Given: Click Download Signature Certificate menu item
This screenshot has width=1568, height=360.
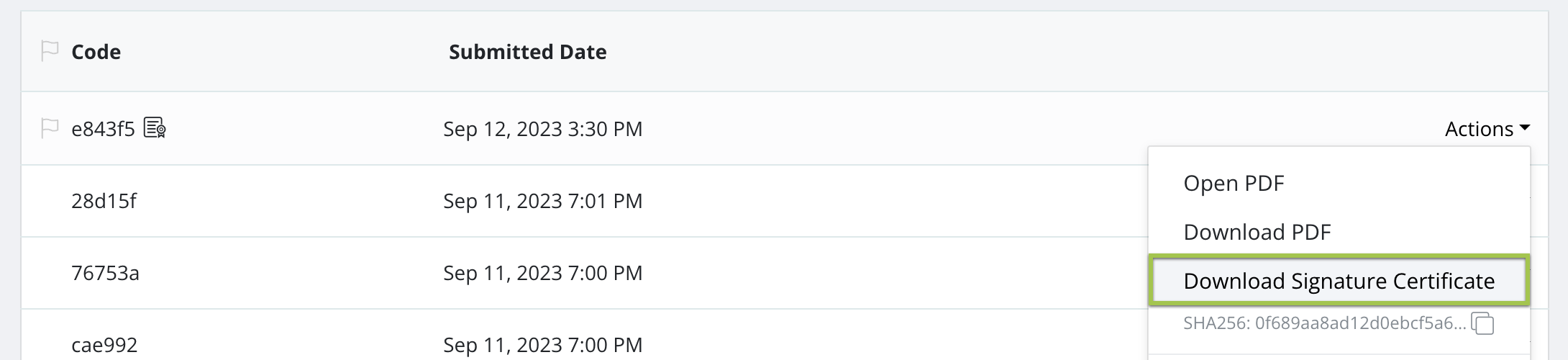Looking at the screenshot, I should (1339, 281).
